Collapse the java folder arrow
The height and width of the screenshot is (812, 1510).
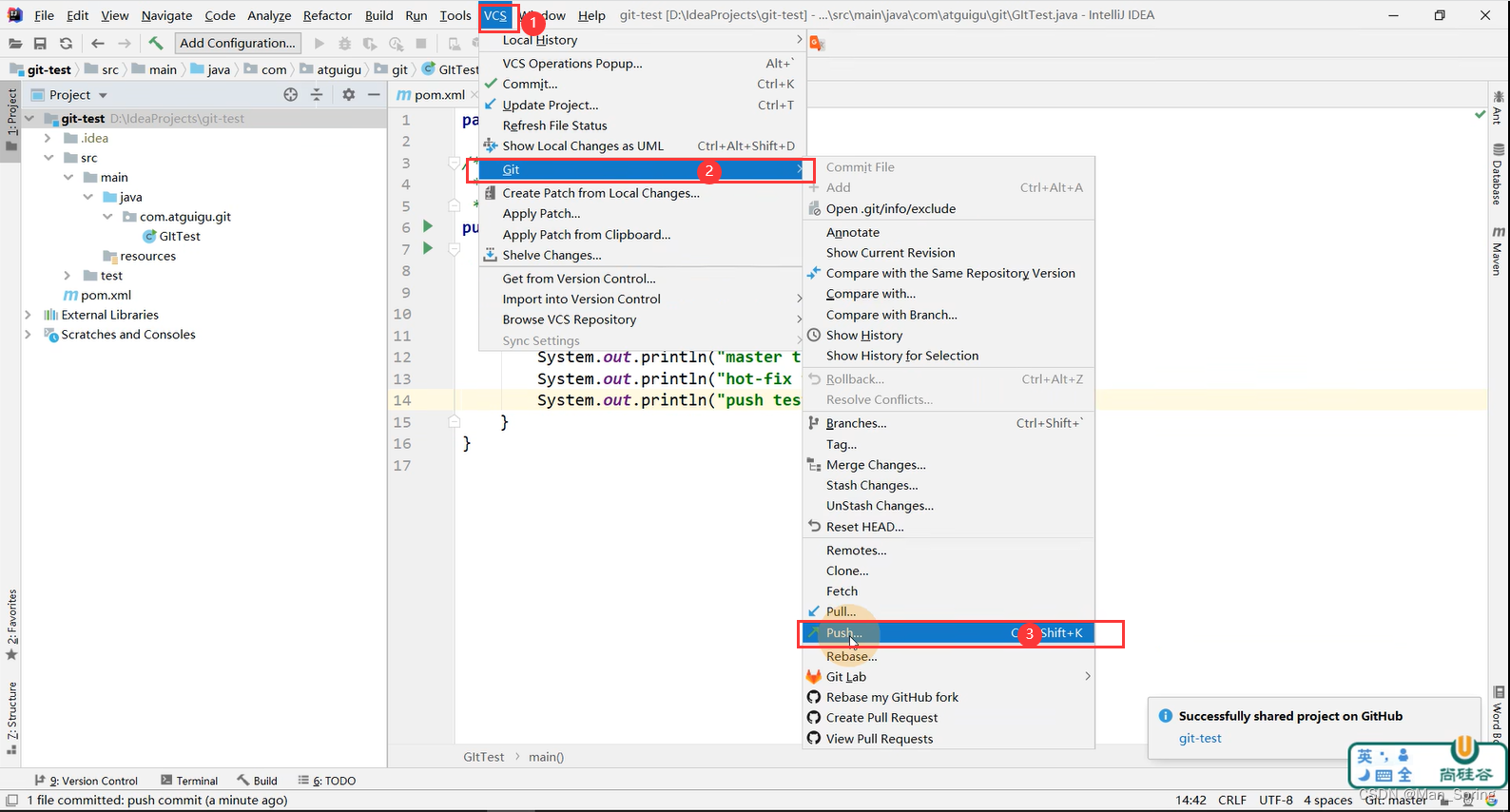(x=87, y=197)
